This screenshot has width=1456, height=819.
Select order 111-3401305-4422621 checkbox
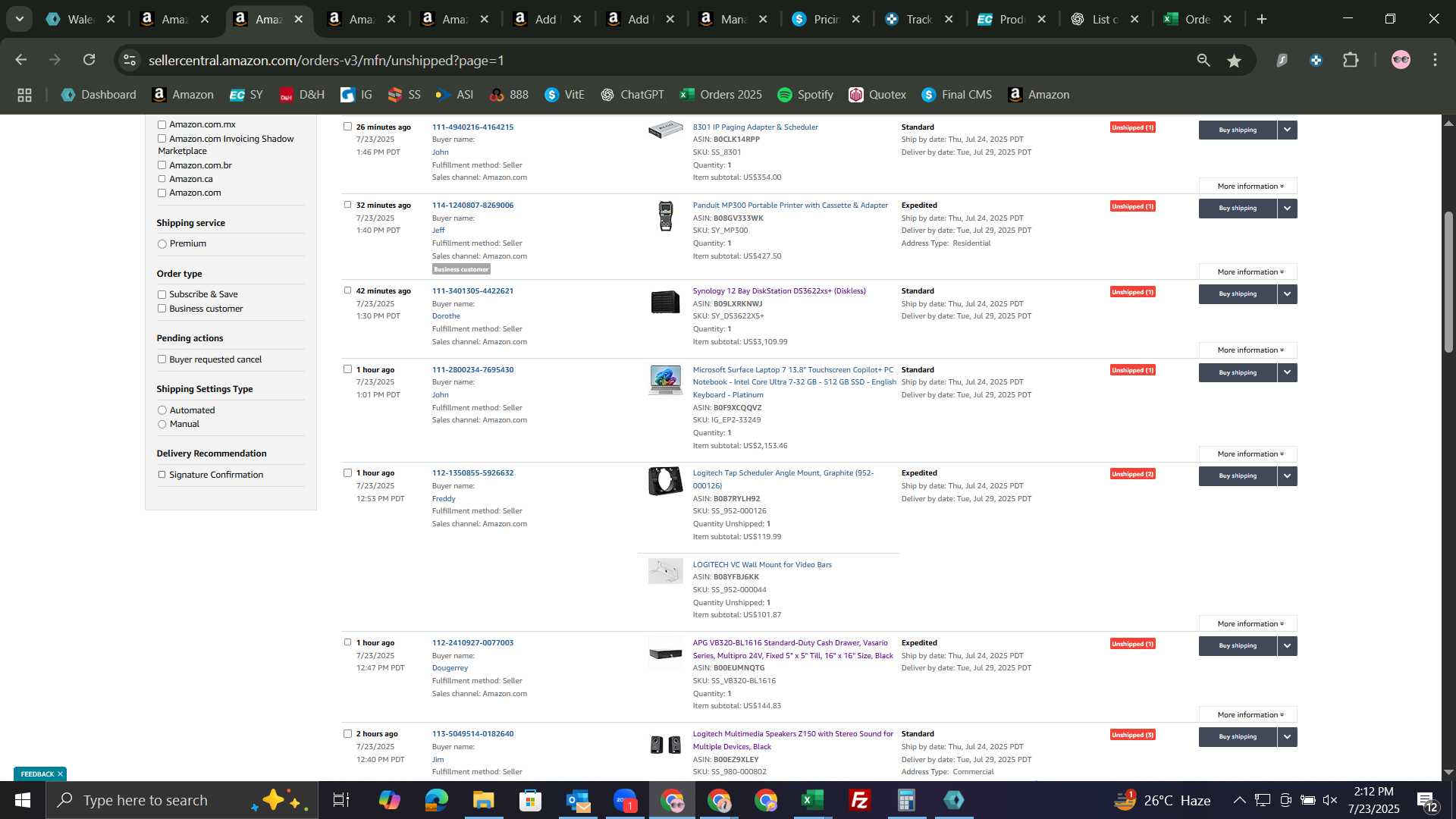(x=347, y=290)
